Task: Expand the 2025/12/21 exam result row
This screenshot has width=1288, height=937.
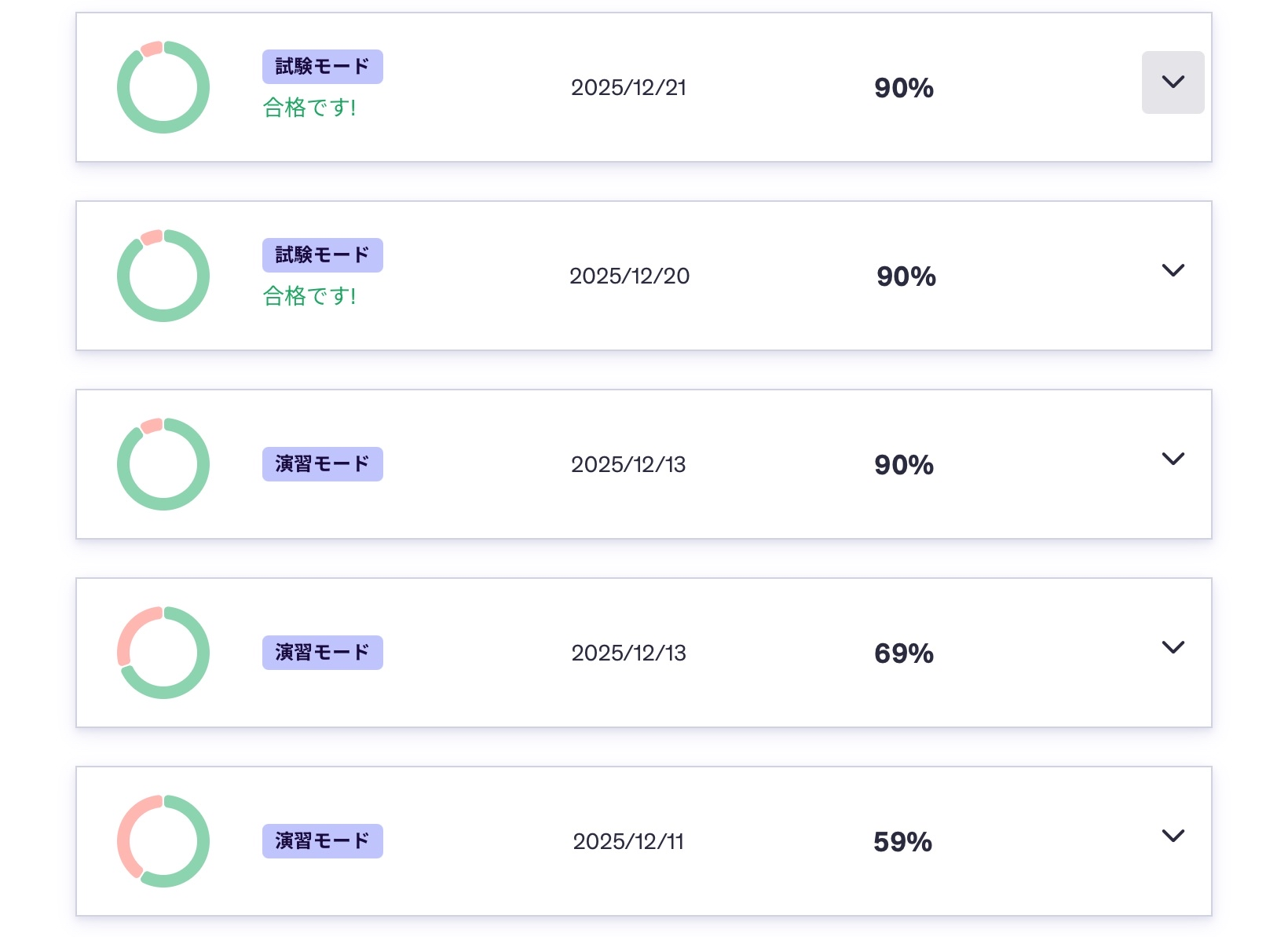Action: [x=1172, y=82]
